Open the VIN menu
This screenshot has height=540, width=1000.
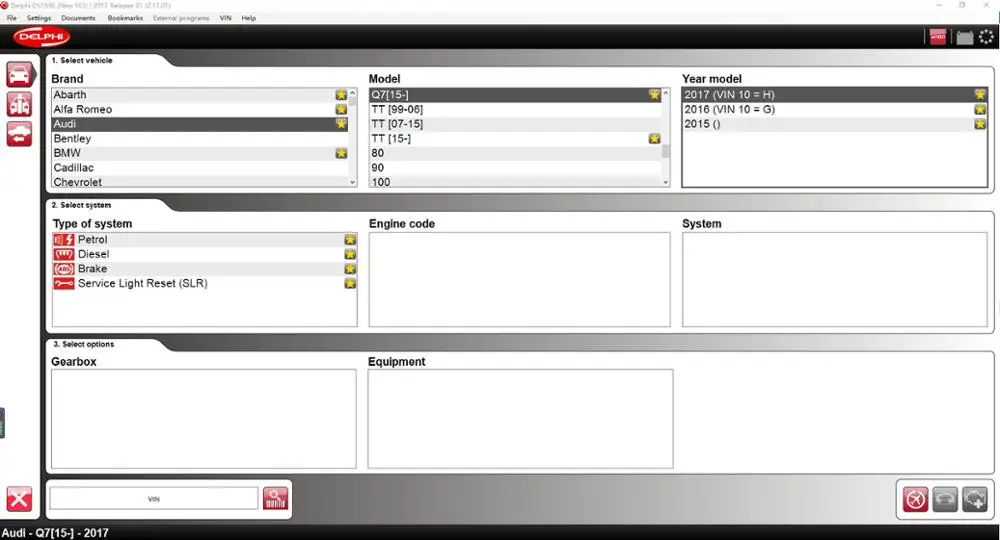click(x=225, y=18)
